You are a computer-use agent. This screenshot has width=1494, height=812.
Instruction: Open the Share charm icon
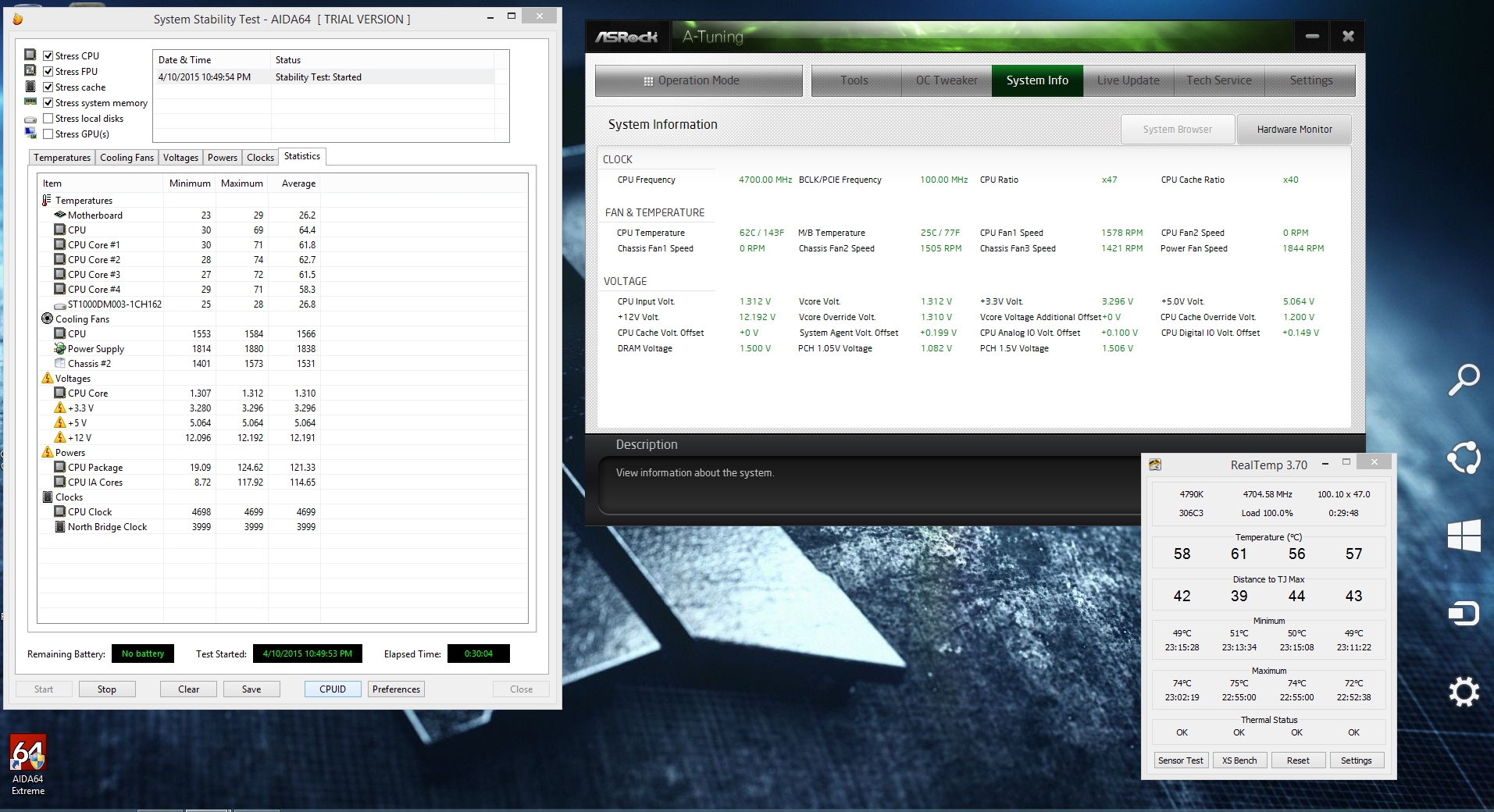[x=1464, y=458]
